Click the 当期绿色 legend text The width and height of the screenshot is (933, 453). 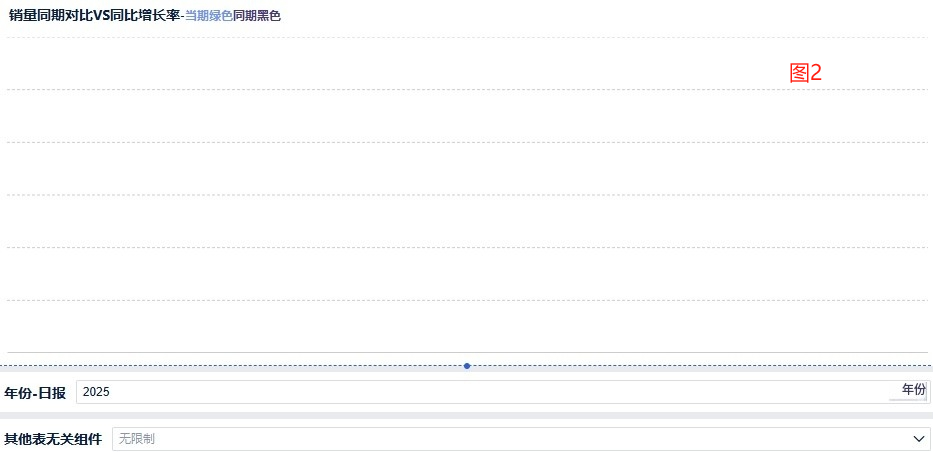pyautogui.click(x=208, y=16)
